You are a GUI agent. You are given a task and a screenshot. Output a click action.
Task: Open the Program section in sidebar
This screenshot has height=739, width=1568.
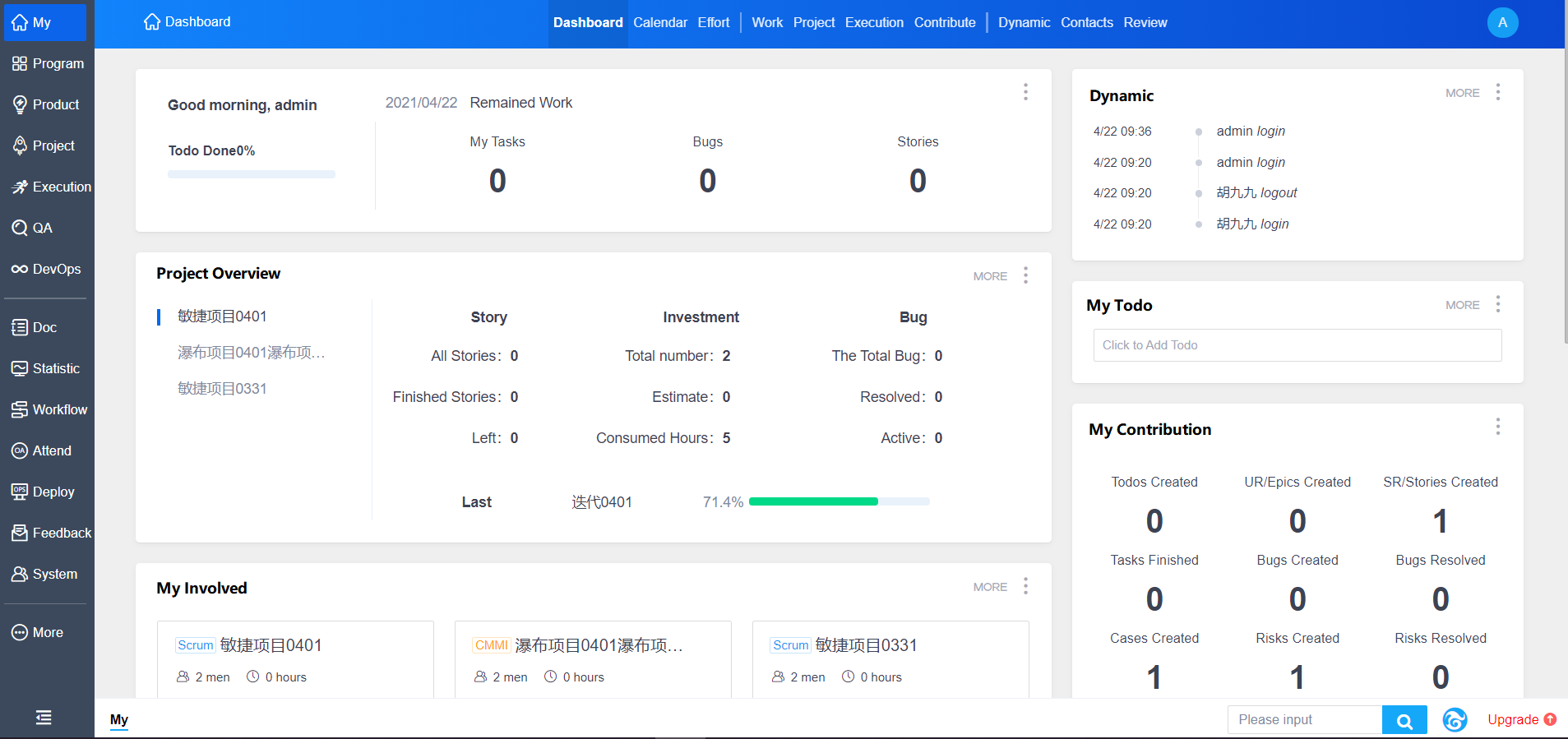[x=48, y=63]
